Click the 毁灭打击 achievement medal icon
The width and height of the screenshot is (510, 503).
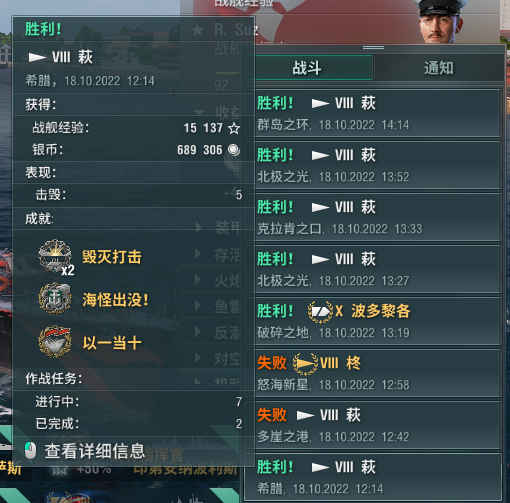[55, 256]
